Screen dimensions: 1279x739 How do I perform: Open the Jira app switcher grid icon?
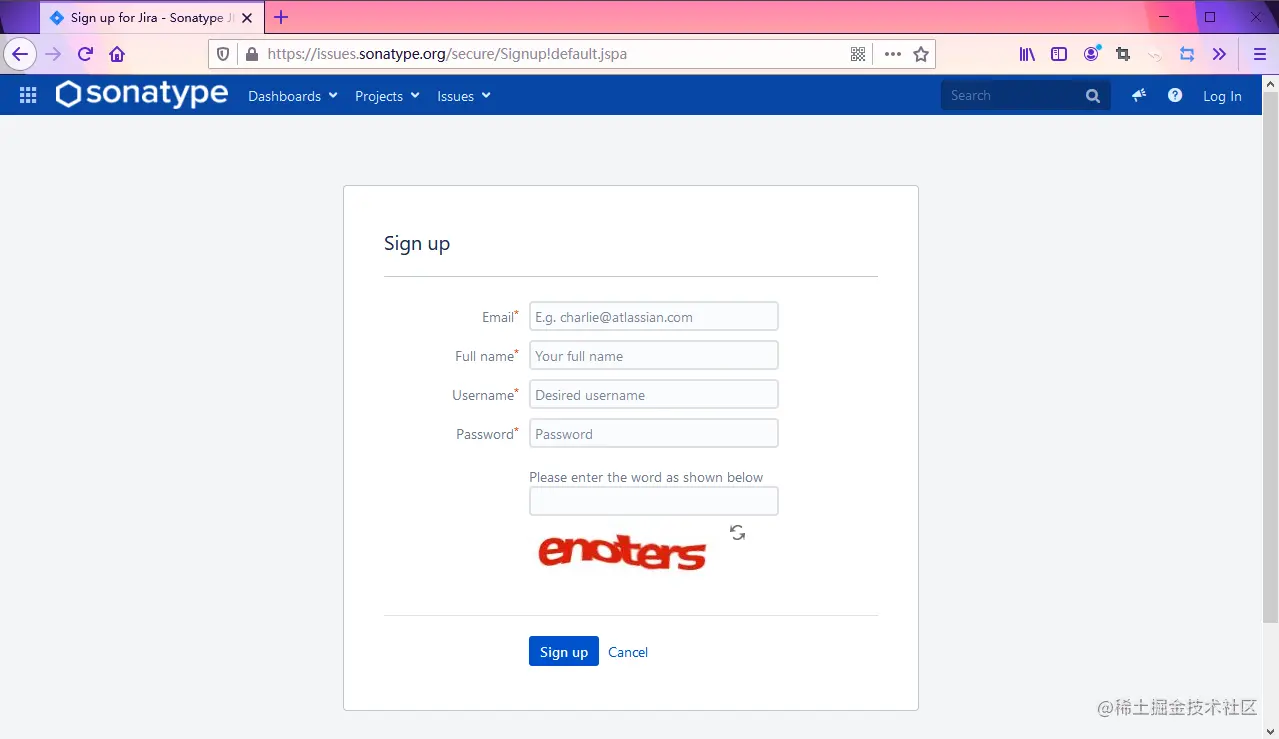[x=28, y=95]
